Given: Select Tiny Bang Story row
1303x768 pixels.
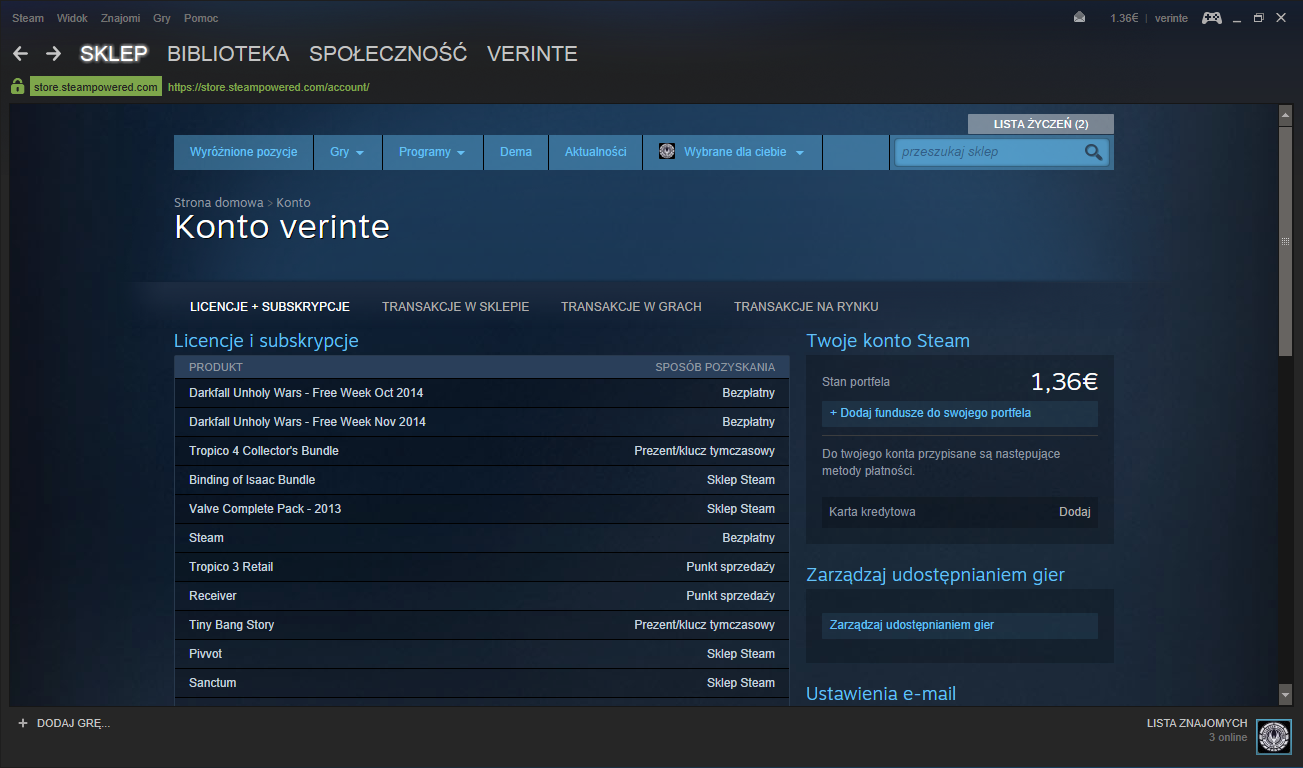Looking at the screenshot, I should (x=482, y=625).
